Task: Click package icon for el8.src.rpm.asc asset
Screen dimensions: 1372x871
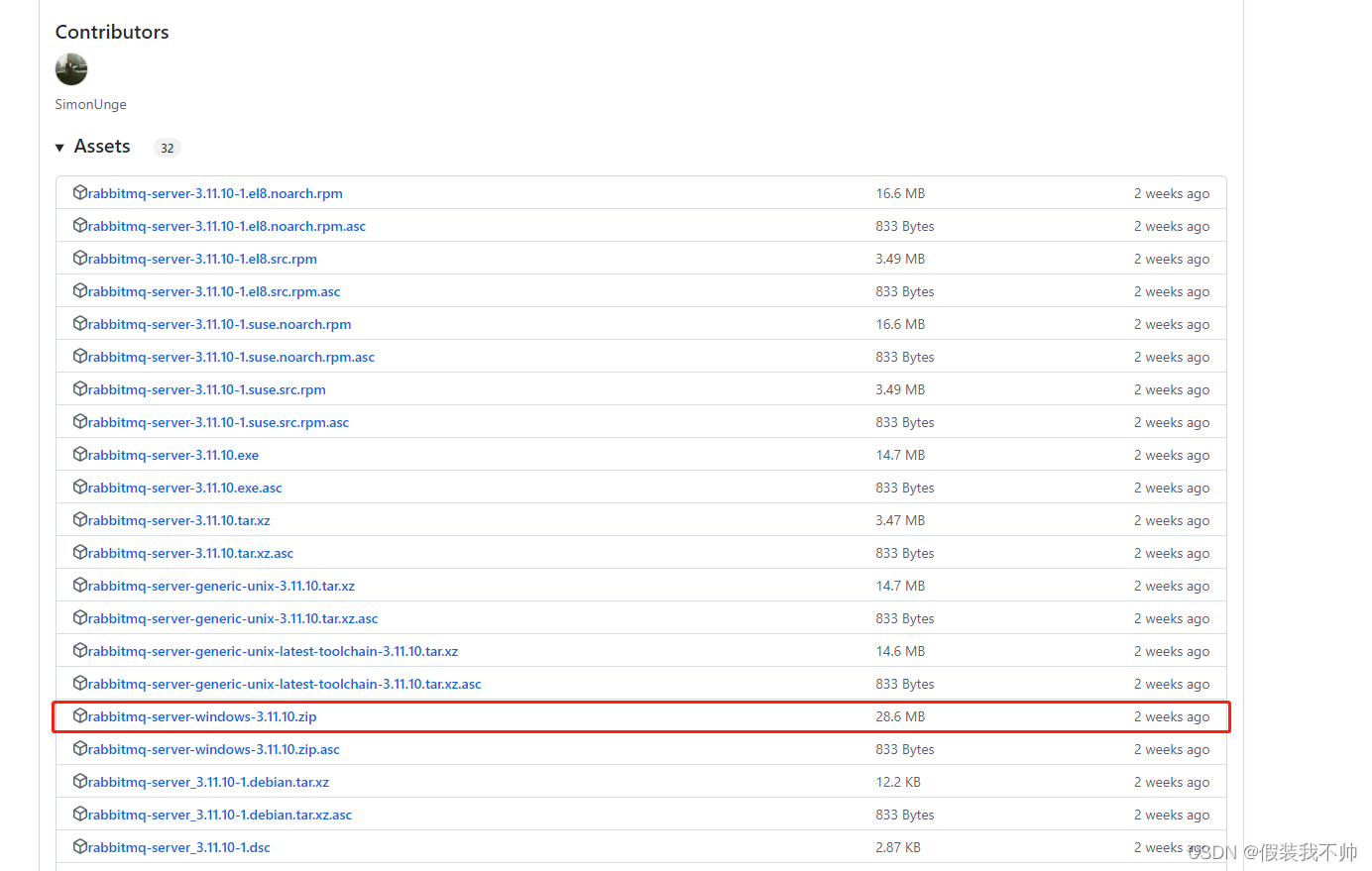Action: 80,290
